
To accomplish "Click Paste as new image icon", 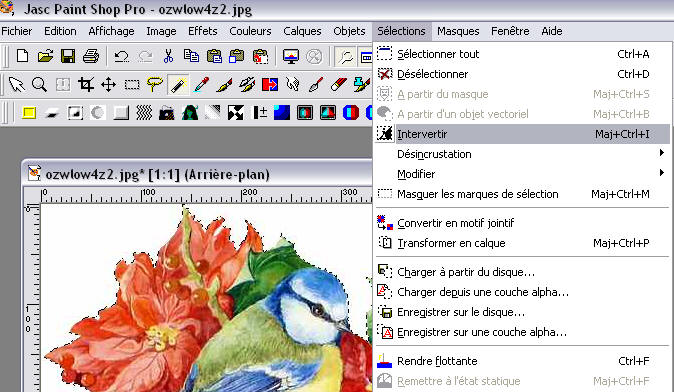I will tap(214, 56).
